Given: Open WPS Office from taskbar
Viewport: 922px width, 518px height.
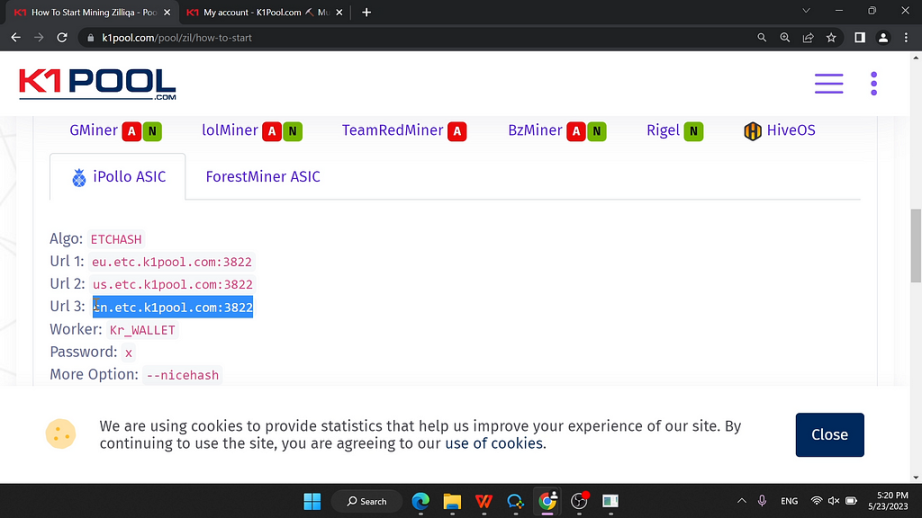Looking at the screenshot, I should click(484, 502).
